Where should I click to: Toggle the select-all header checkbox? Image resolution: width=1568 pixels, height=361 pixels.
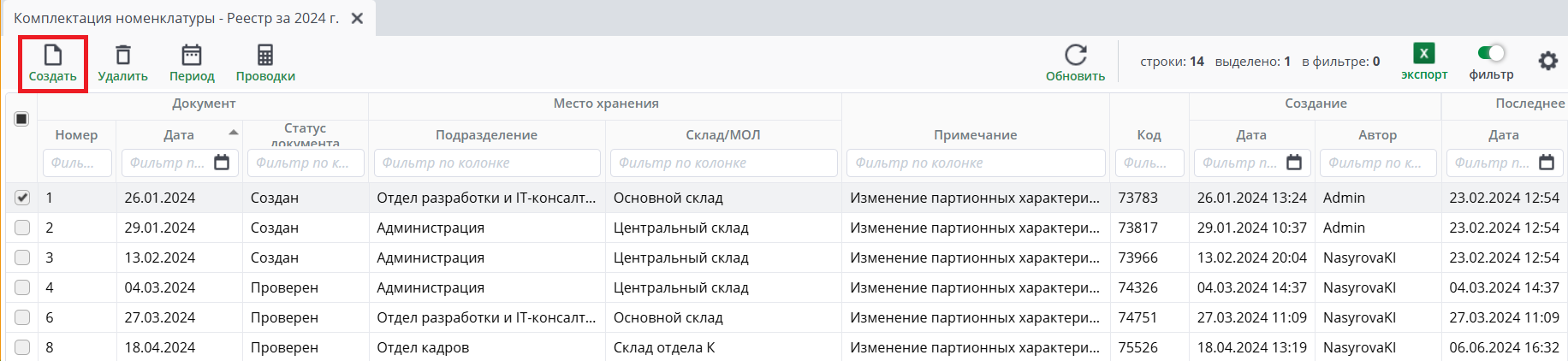(22, 119)
